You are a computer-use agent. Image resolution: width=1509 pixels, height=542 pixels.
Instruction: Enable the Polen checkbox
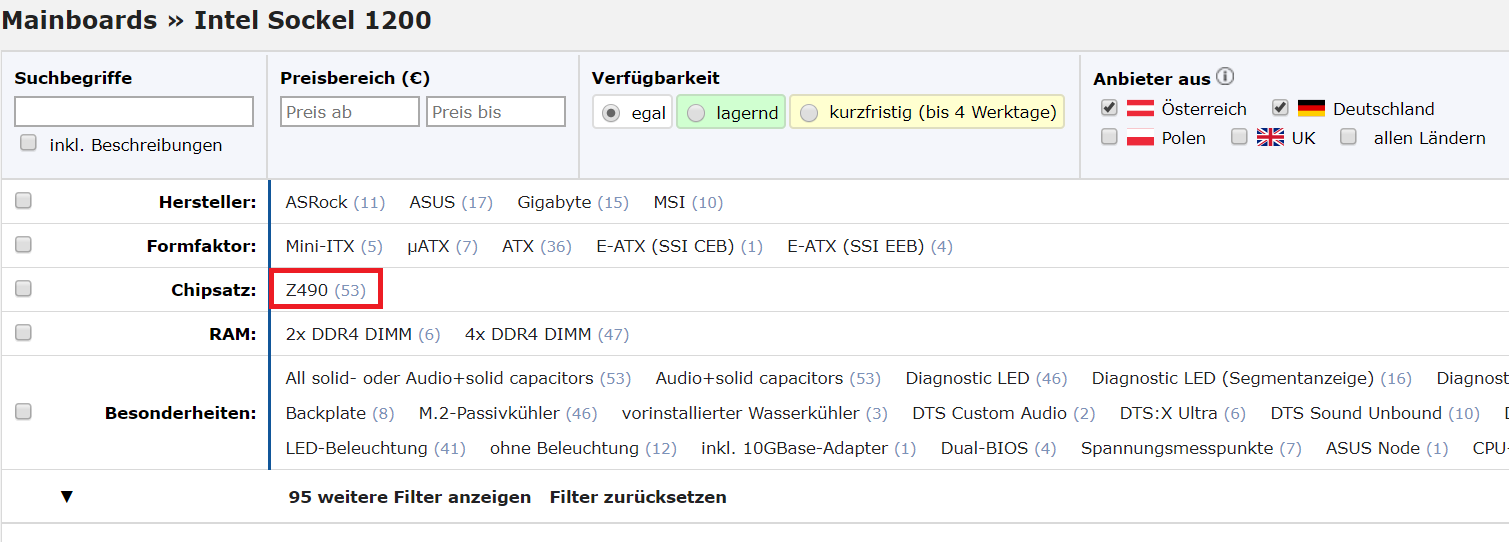point(1109,137)
